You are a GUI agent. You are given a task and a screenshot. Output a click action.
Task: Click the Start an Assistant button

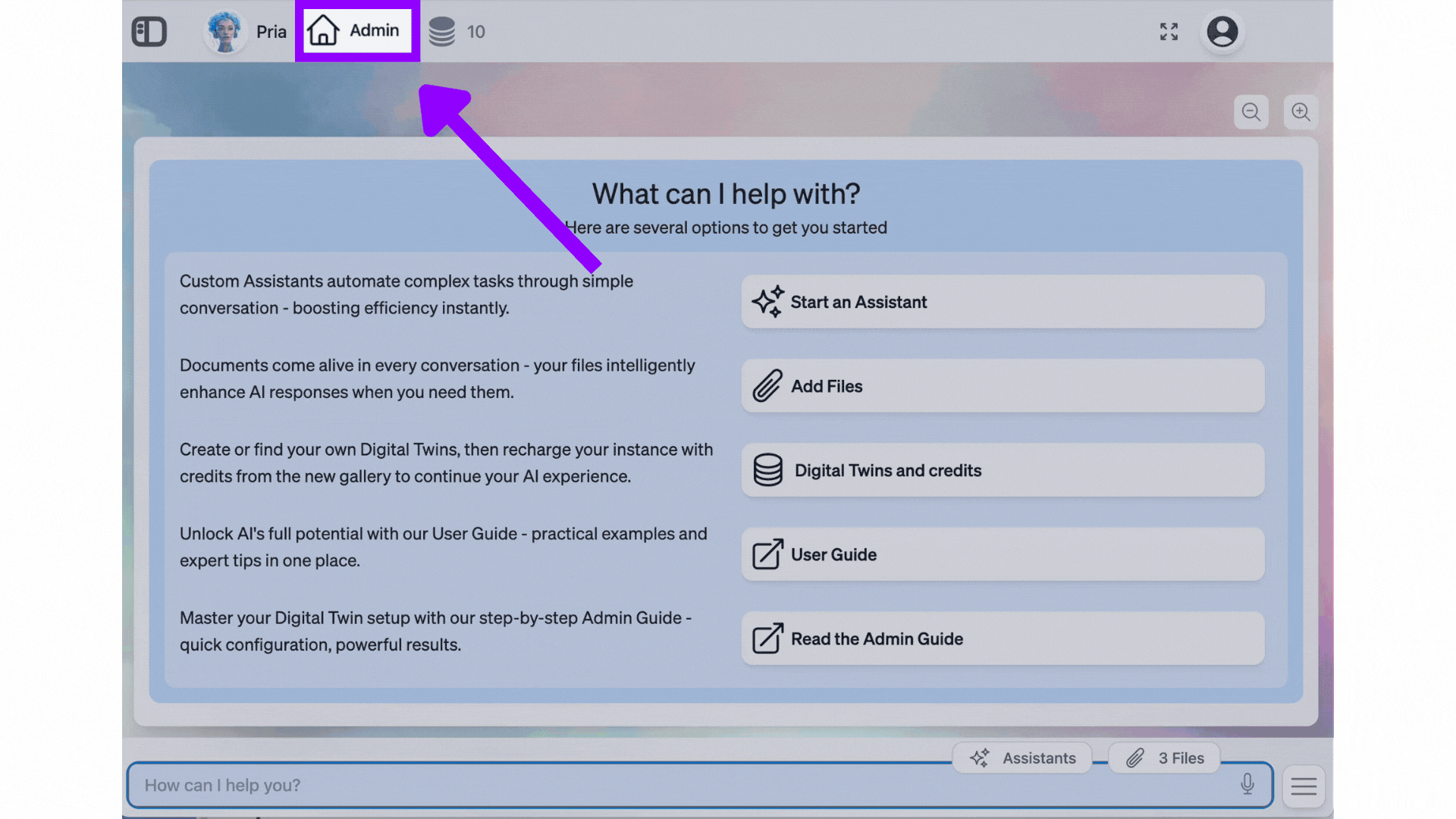pos(1003,302)
